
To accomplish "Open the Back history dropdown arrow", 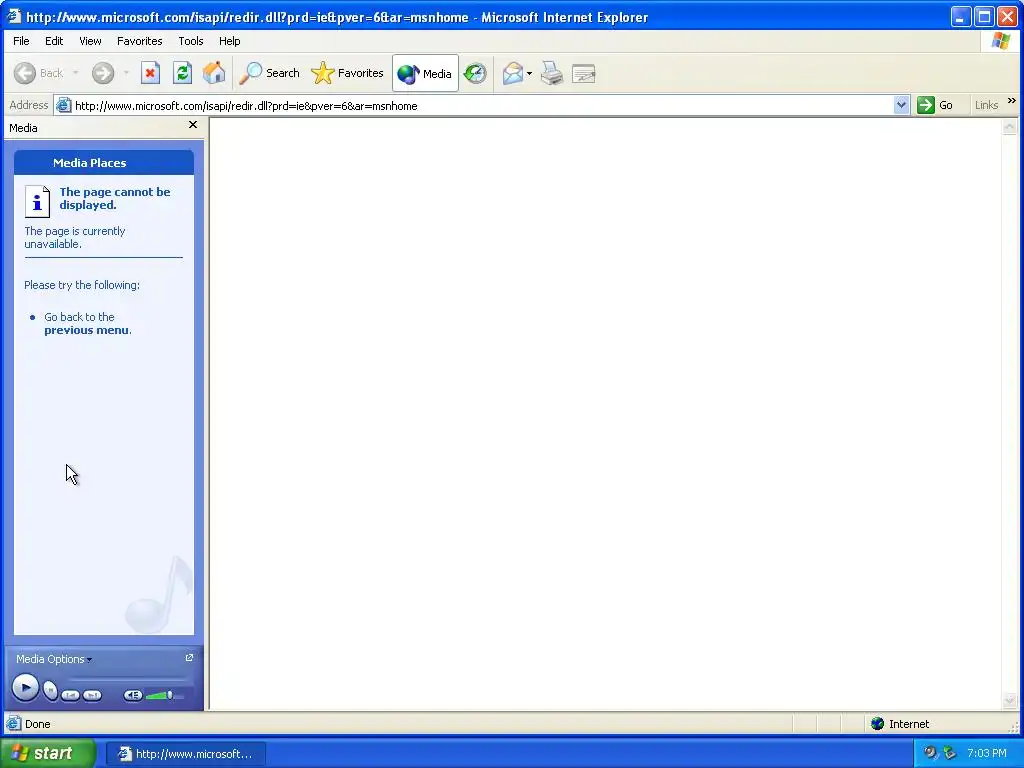I will pos(76,73).
